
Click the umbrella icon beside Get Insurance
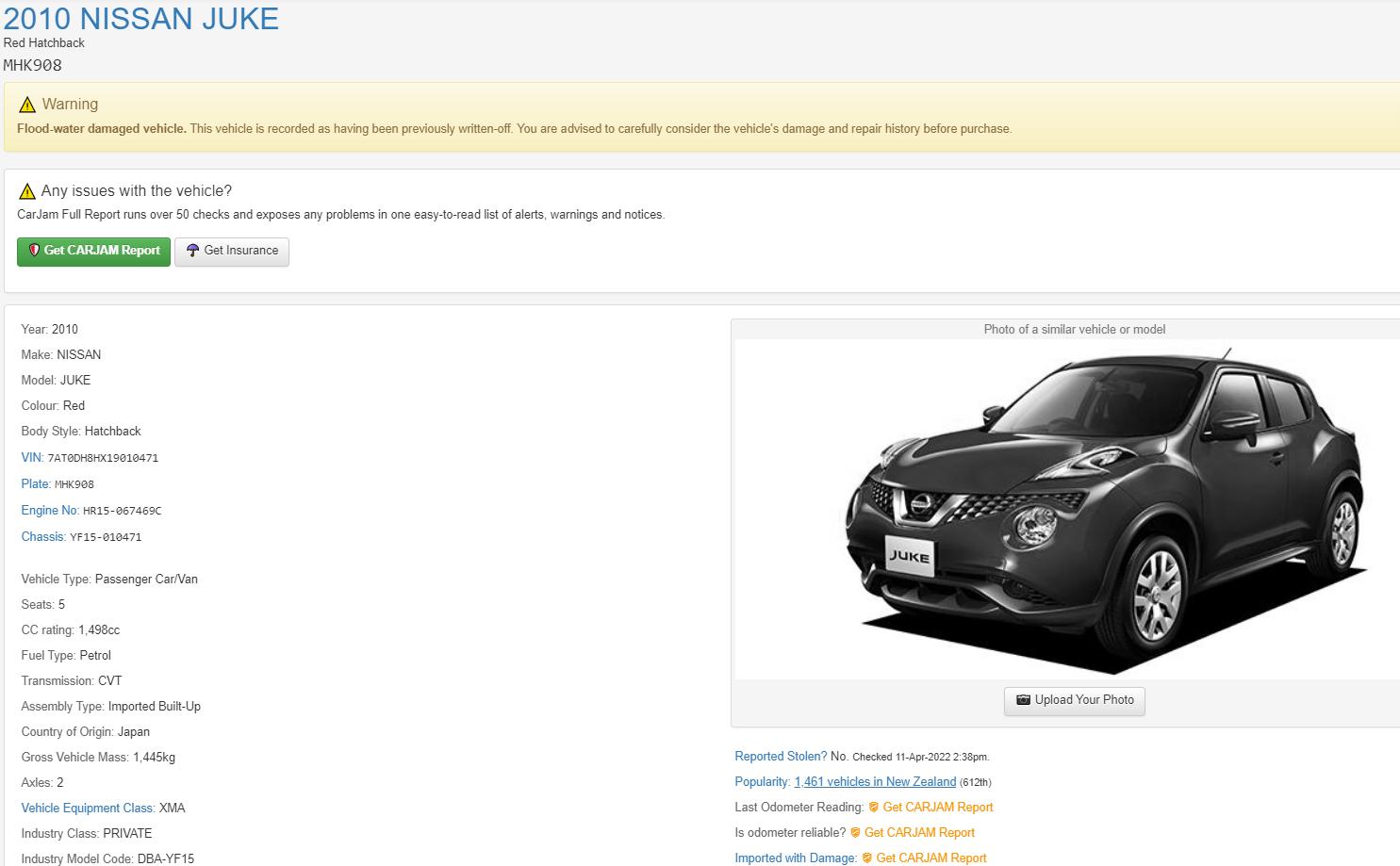coord(192,251)
